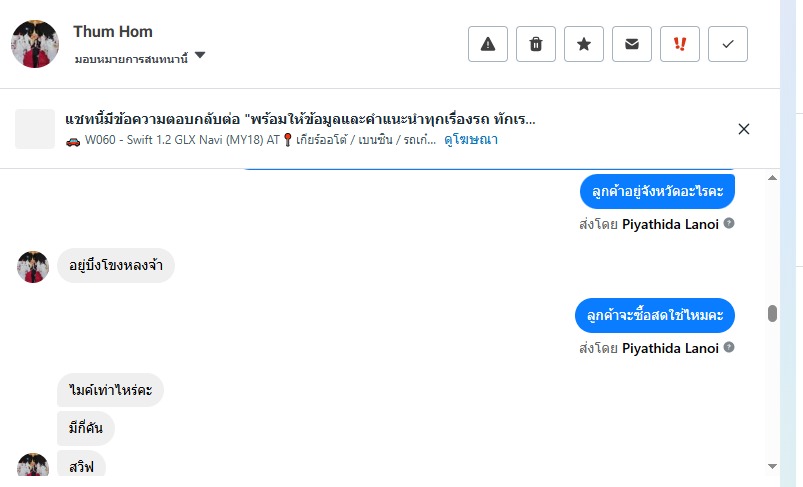Click info icon beside first Piyathida Lanoi
This screenshot has height=487, width=803.
pyautogui.click(x=729, y=223)
